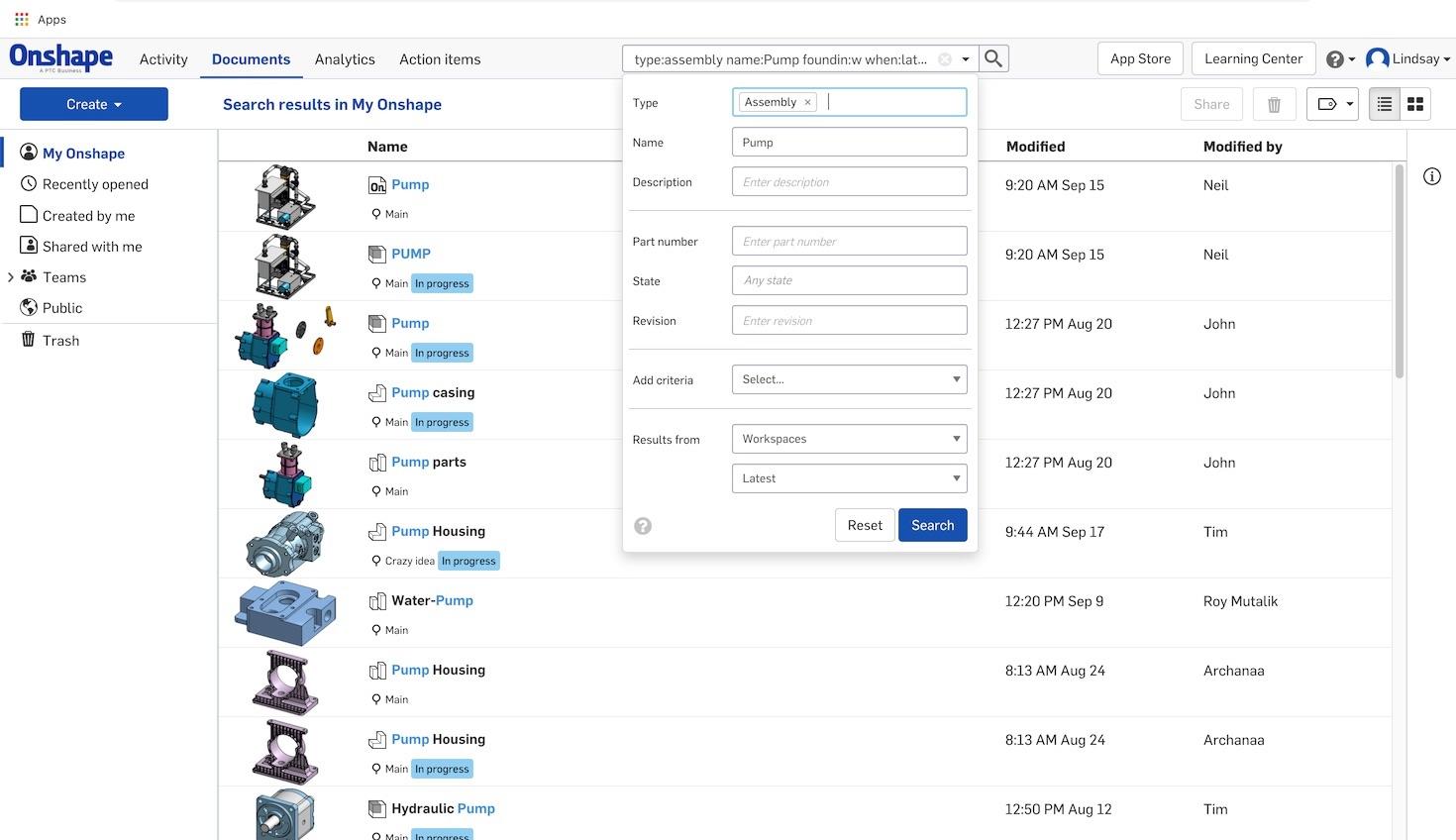Viewport: 1456px width, 840px height.
Task: Open the Apps grid icon top left
Action: pyautogui.click(x=22, y=17)
